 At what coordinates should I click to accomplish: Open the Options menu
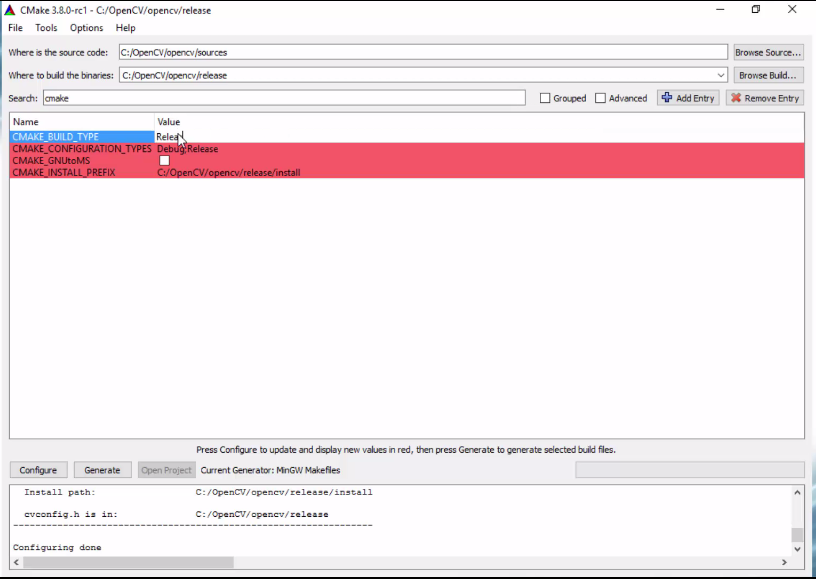click(x=86, y=28)
